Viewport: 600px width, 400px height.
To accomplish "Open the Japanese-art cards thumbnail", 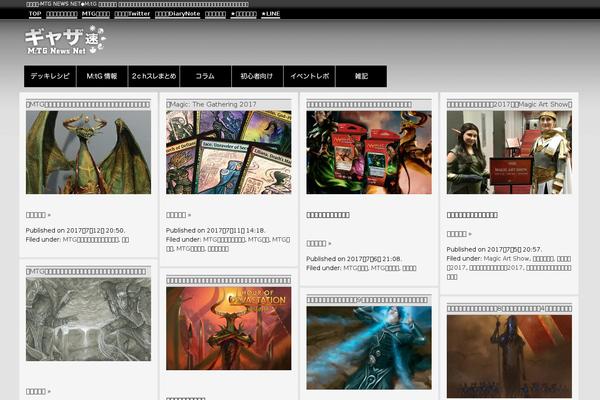I will click(x=228, y=152).
